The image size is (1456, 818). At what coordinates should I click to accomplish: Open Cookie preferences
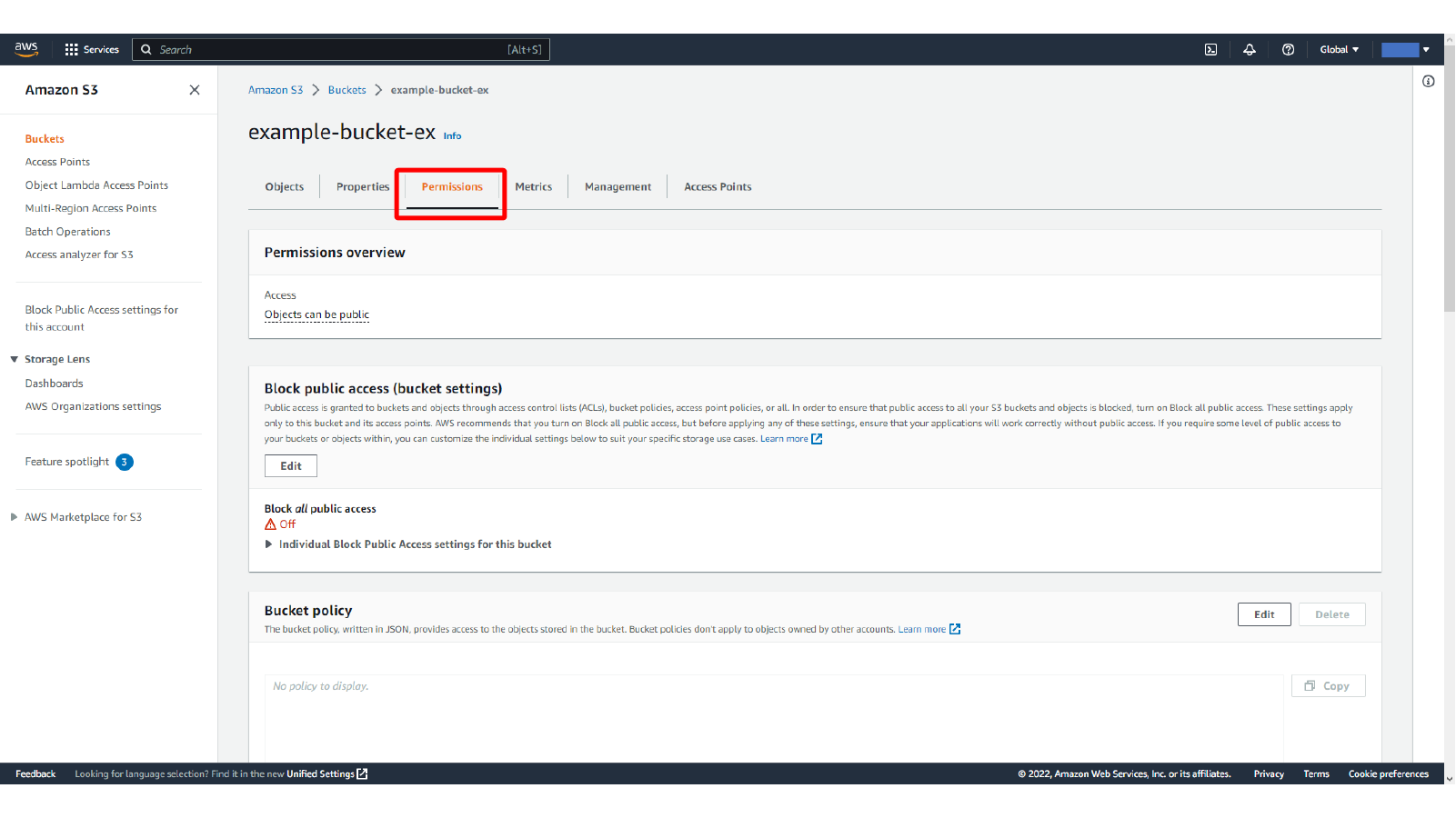(1389, 774)
